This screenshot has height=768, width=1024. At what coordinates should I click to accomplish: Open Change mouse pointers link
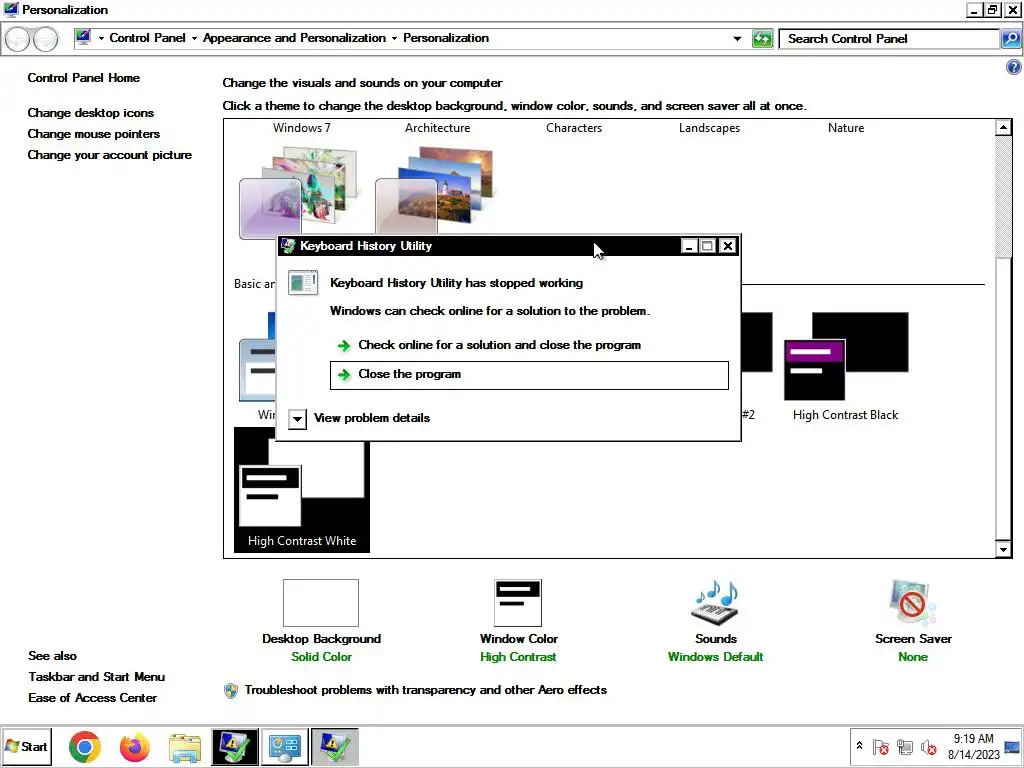click(x=93, y=134)
